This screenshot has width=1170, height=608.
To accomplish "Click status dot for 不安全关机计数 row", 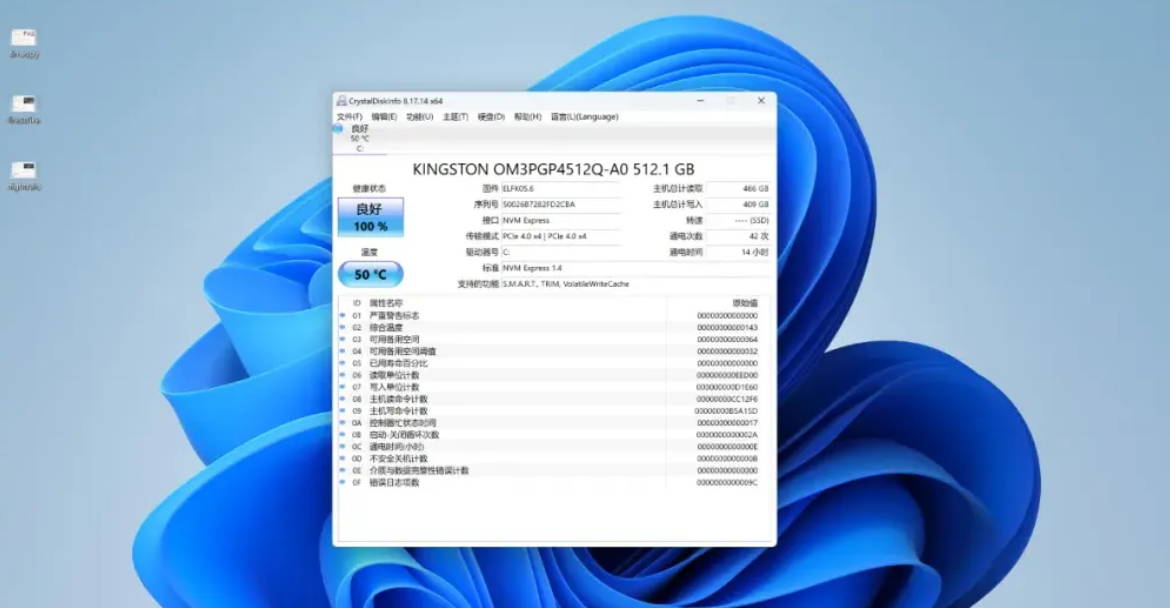I will coord(342,459).
